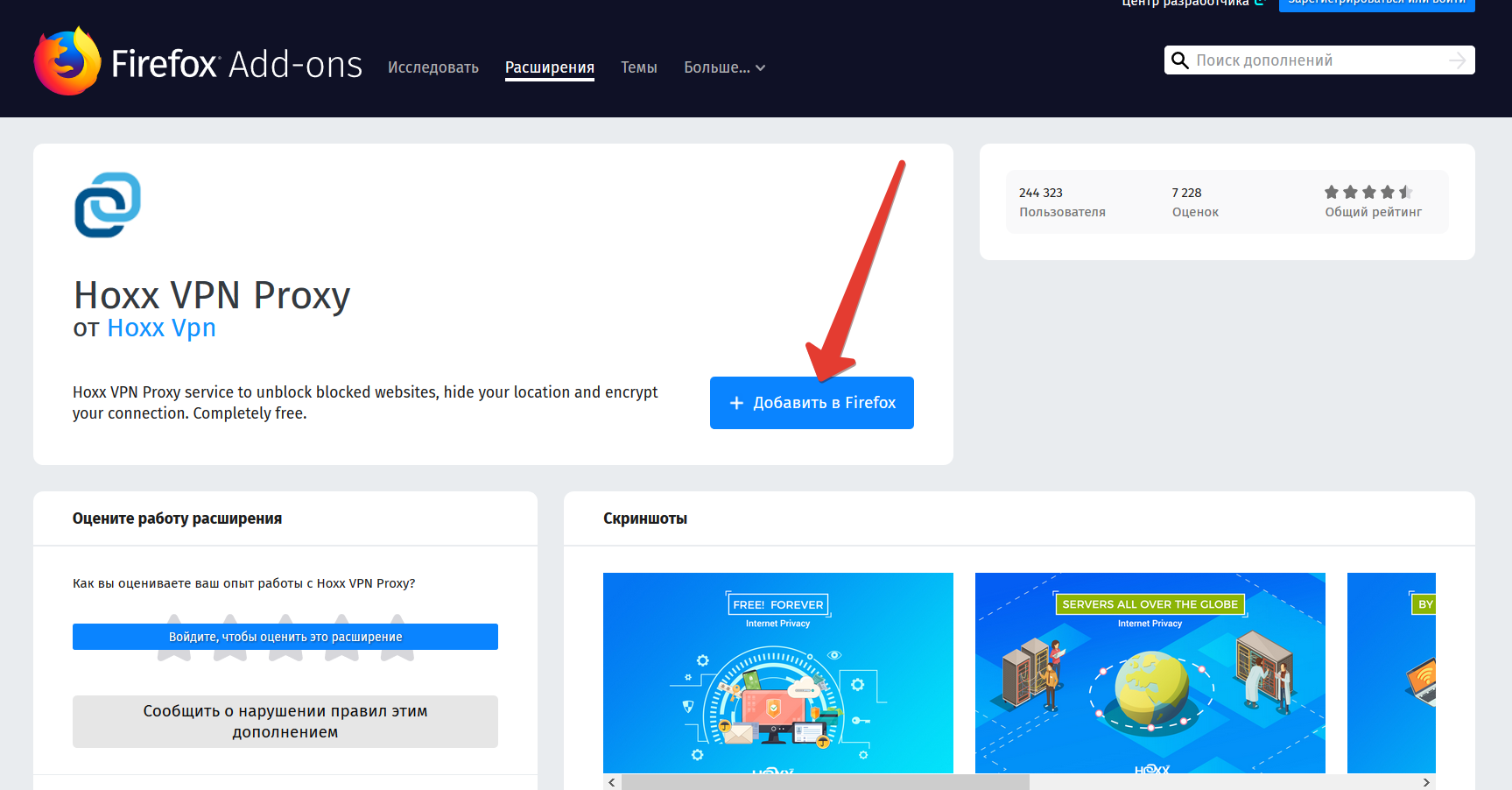Image resolution: width=1512 pixels, height=790 pixels.
Task: Open the "FREE! FOREVER" screenshot thumbnail
Action: coord(778,673)
